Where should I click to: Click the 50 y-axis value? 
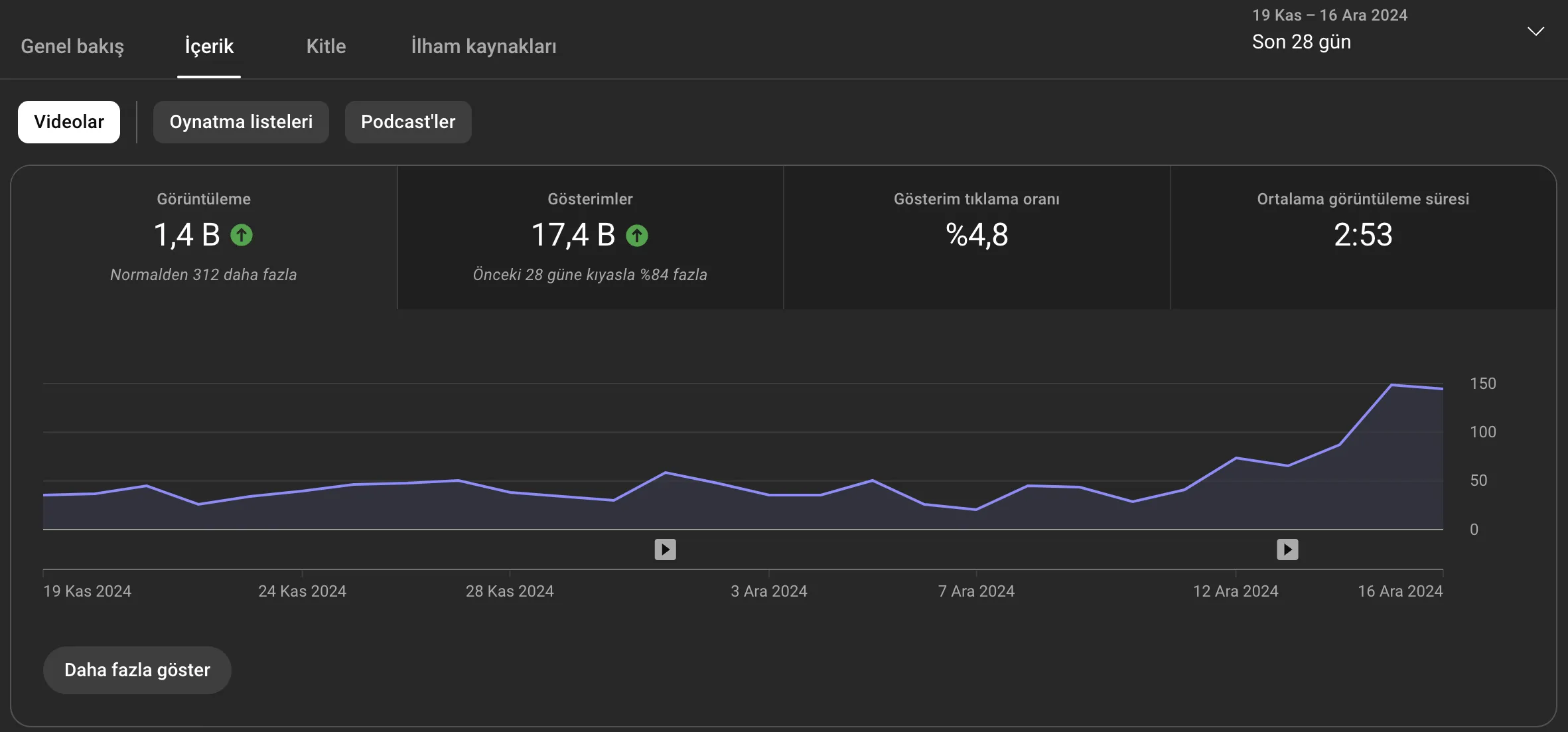coord(1478,480)
